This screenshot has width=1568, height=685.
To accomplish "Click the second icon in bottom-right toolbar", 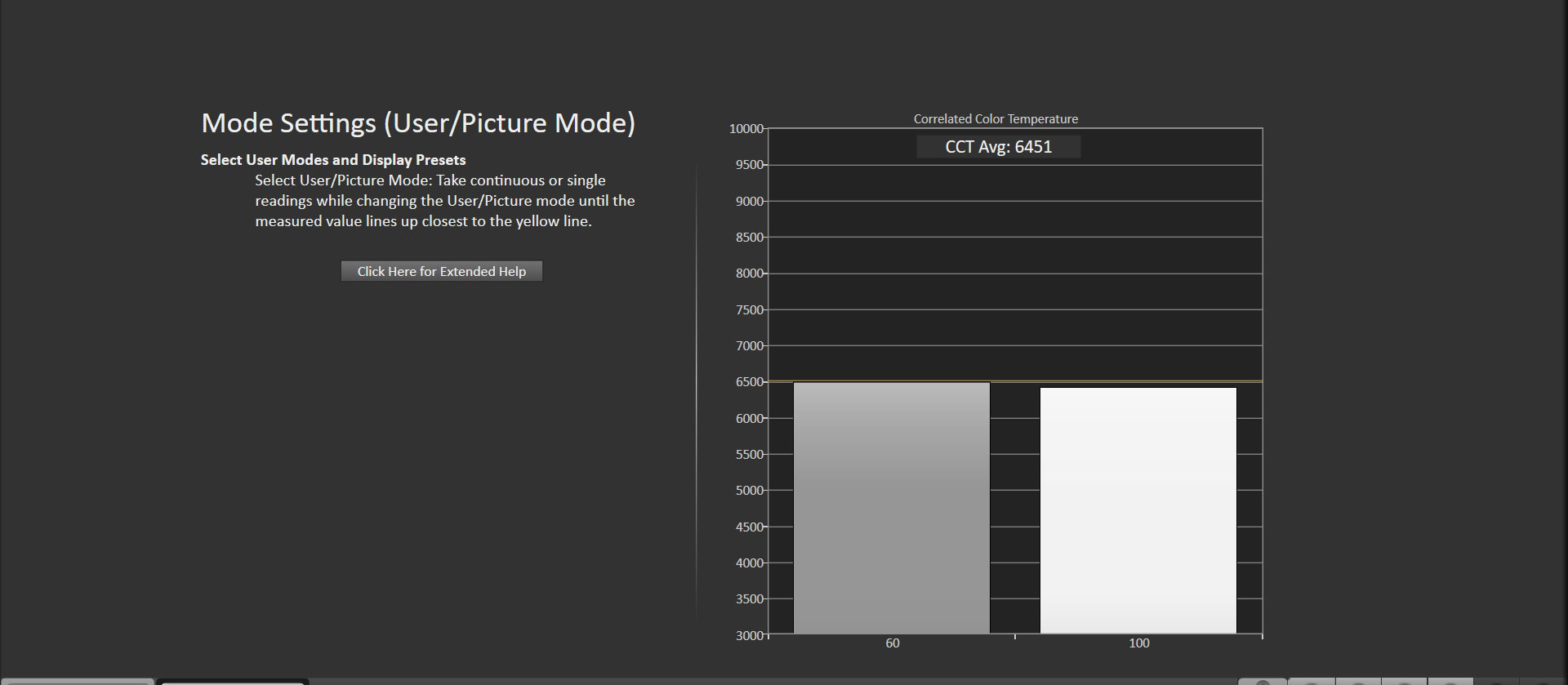I will 1311,682.
